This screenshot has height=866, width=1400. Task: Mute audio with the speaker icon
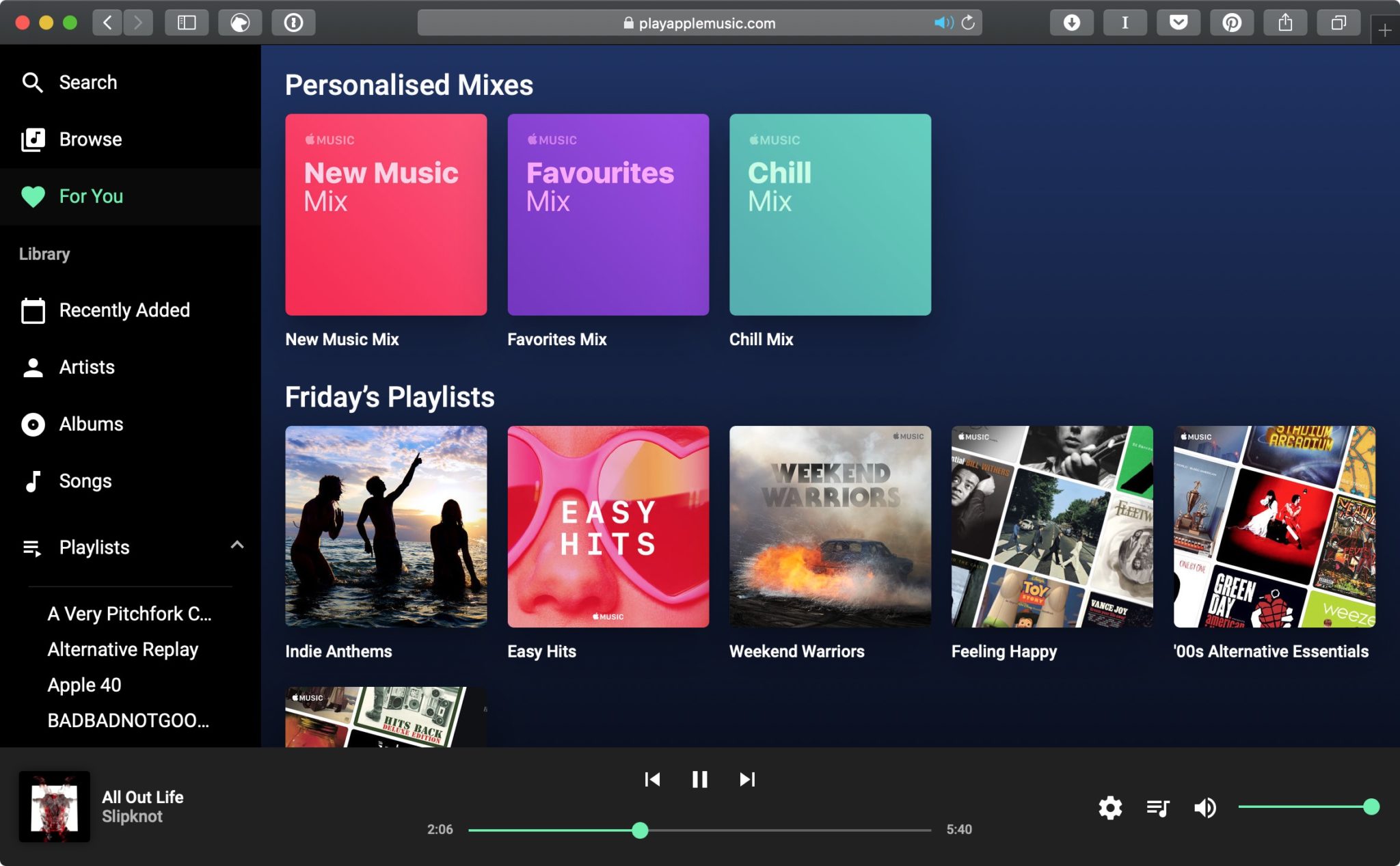click(x=1204, y=808)
